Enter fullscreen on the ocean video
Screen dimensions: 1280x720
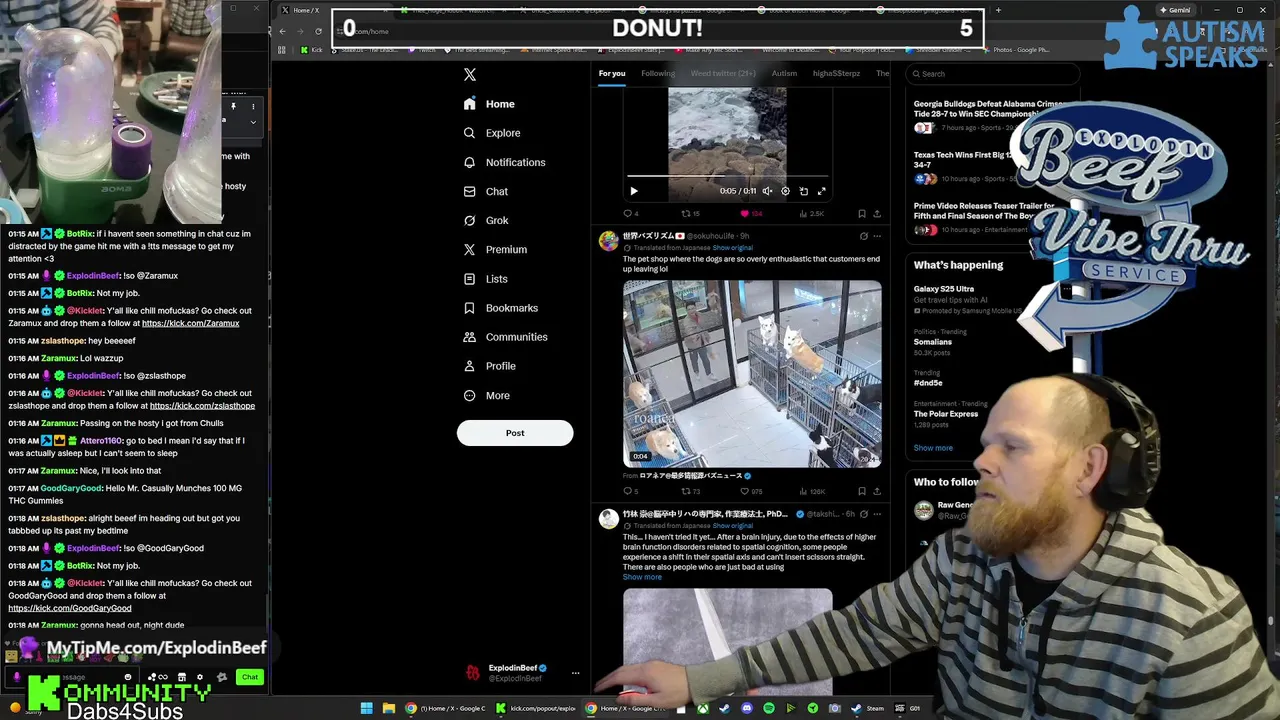pyautogui.click(x=822, y=191)
